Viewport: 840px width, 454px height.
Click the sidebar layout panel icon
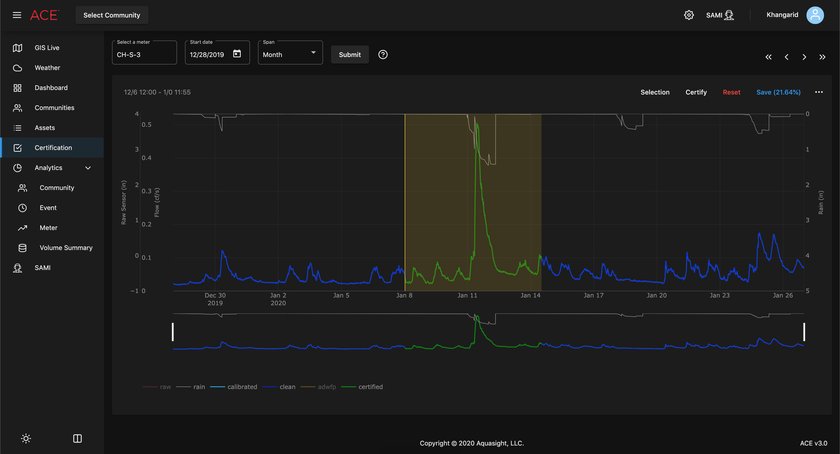coord(77,438)
